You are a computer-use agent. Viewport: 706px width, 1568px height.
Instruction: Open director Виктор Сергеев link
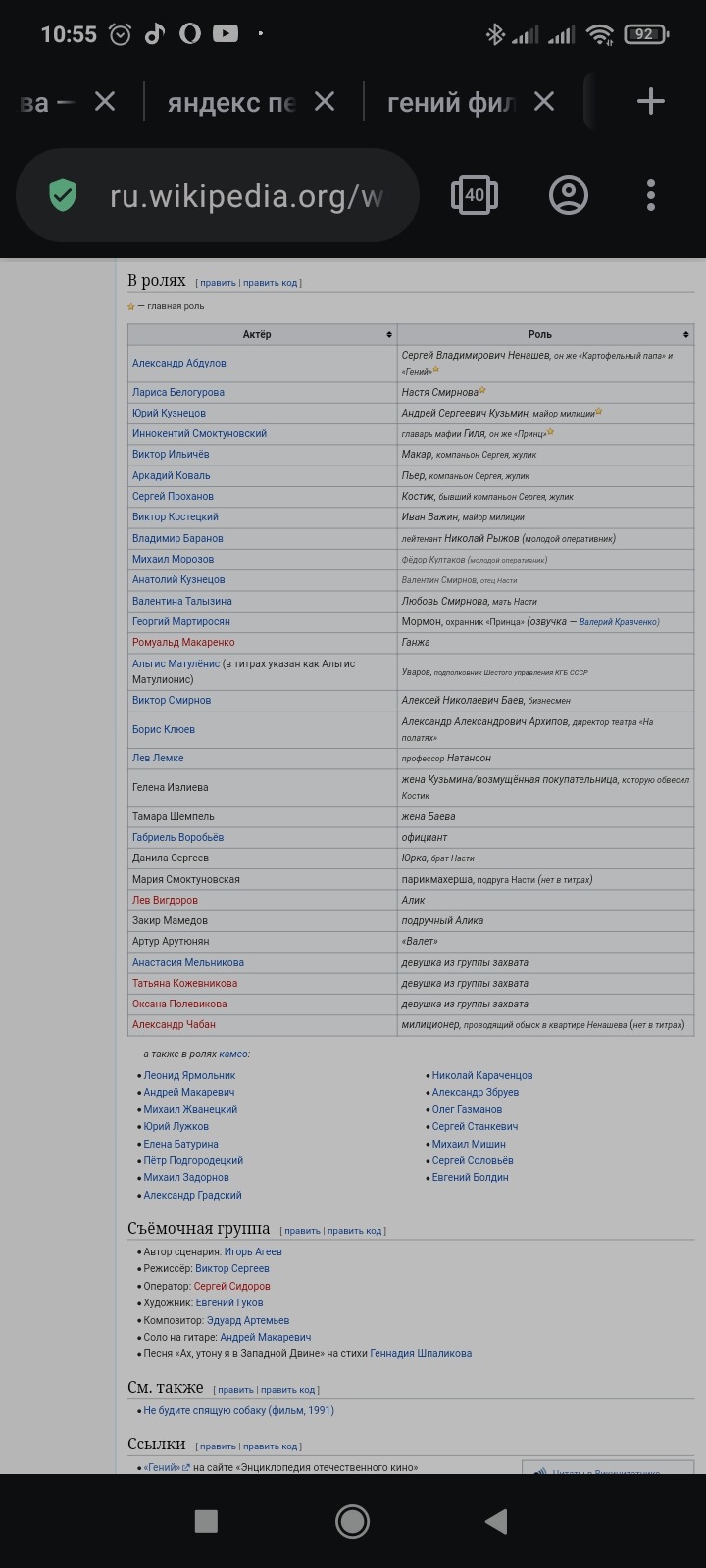[x=231, y=1269]
